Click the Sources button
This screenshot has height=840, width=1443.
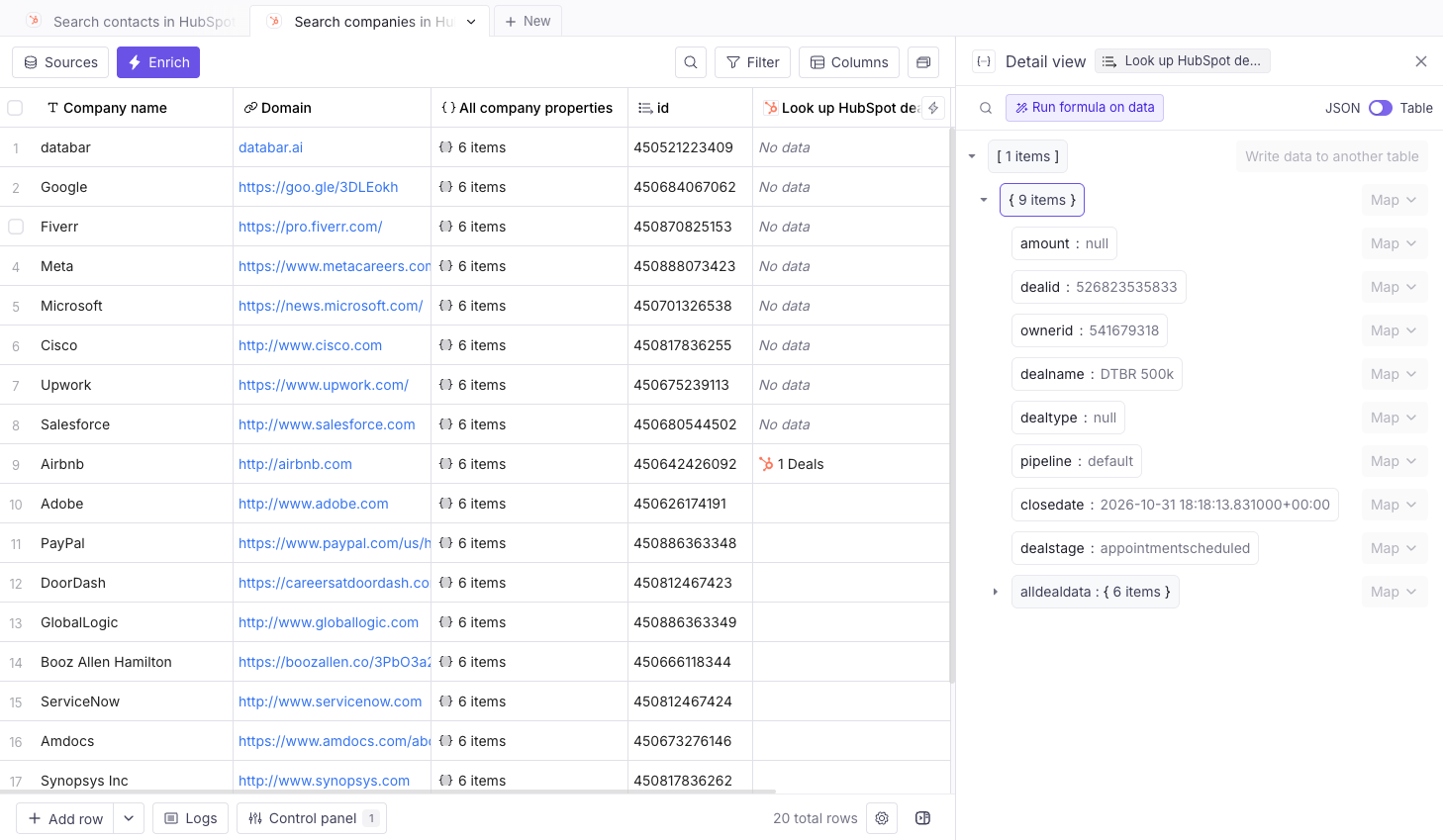click(x=60, y=62)
